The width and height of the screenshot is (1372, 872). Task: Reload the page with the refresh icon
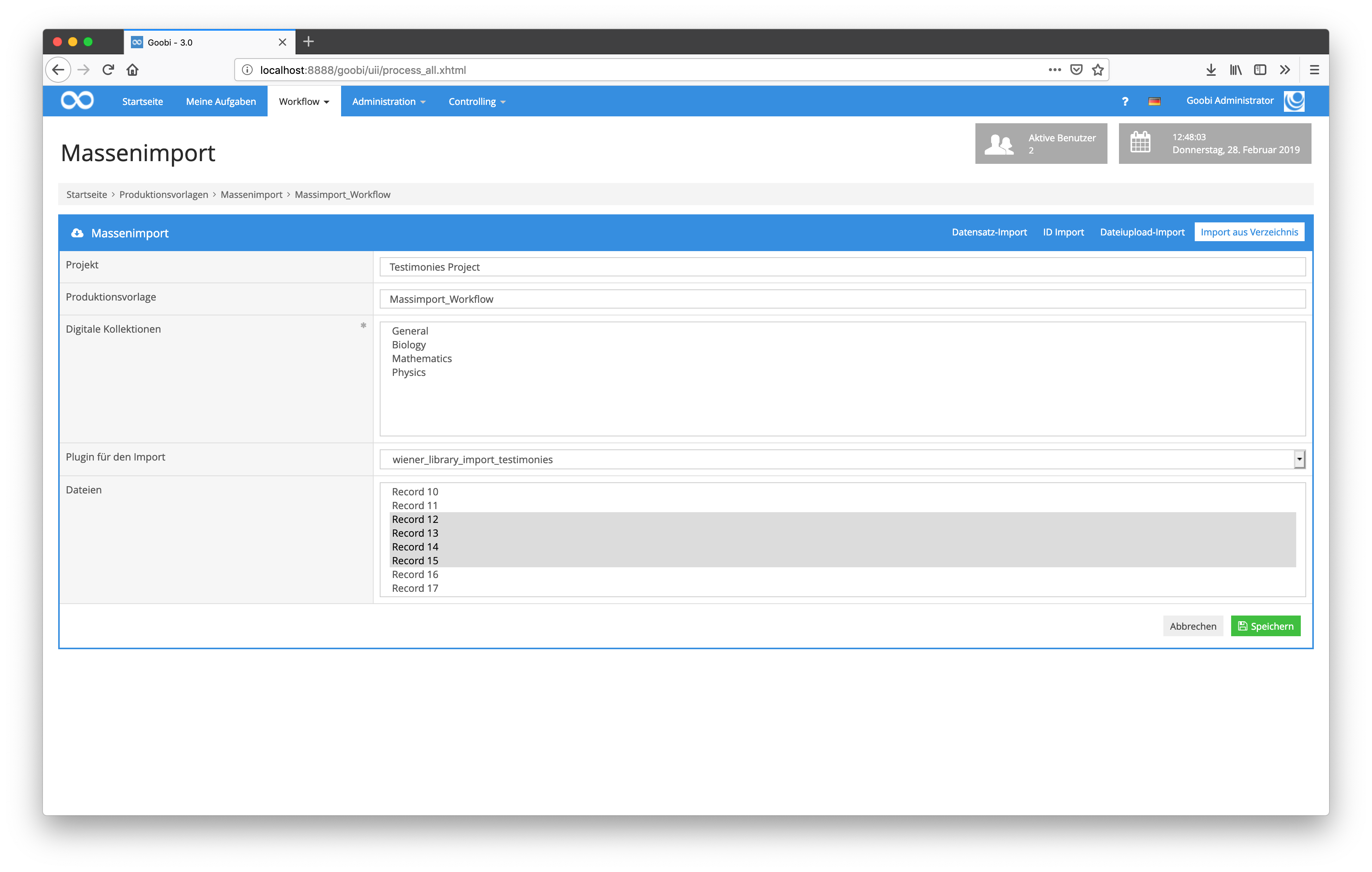pos(108,70)
